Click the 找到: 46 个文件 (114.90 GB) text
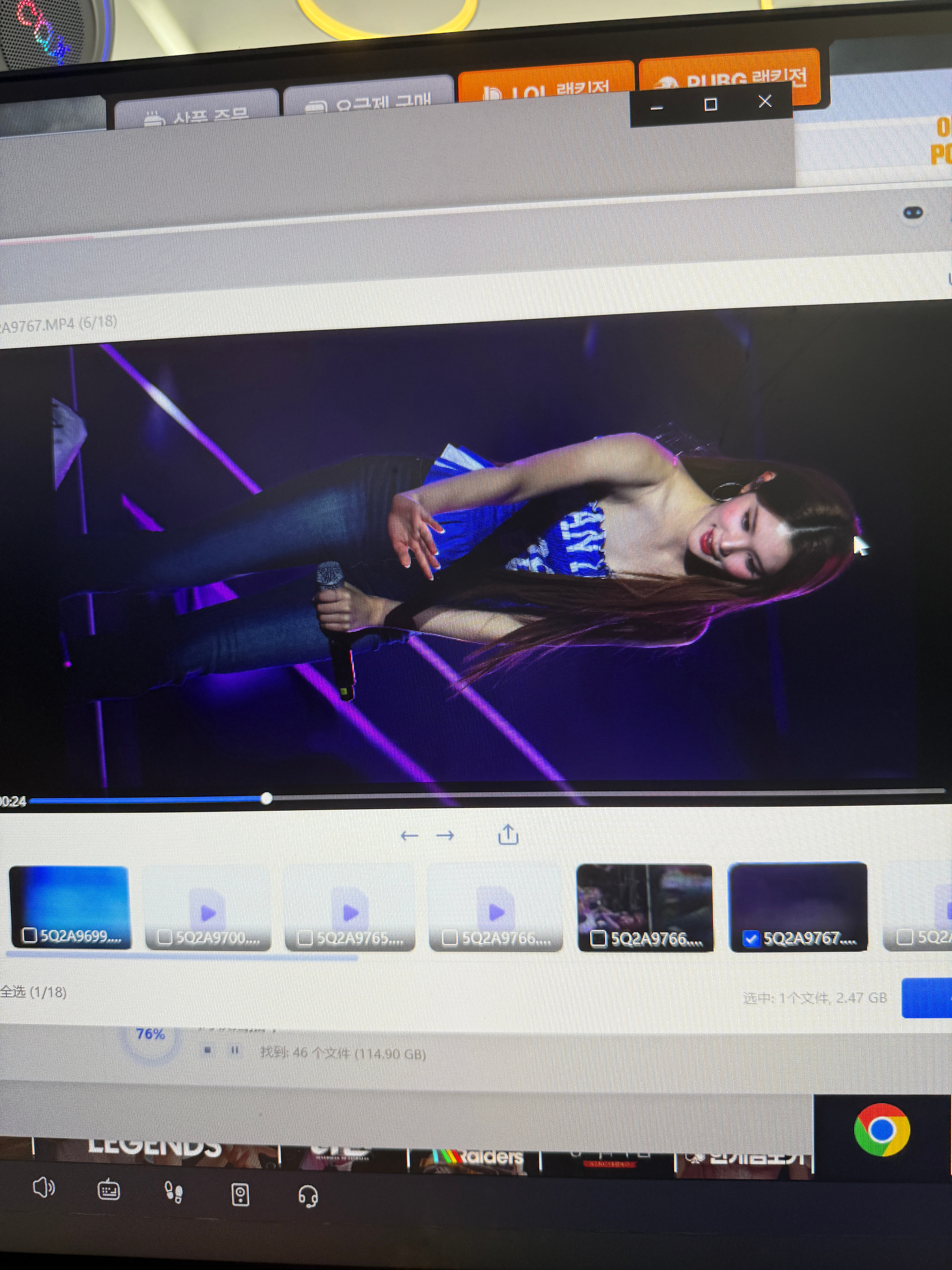 343,1053
